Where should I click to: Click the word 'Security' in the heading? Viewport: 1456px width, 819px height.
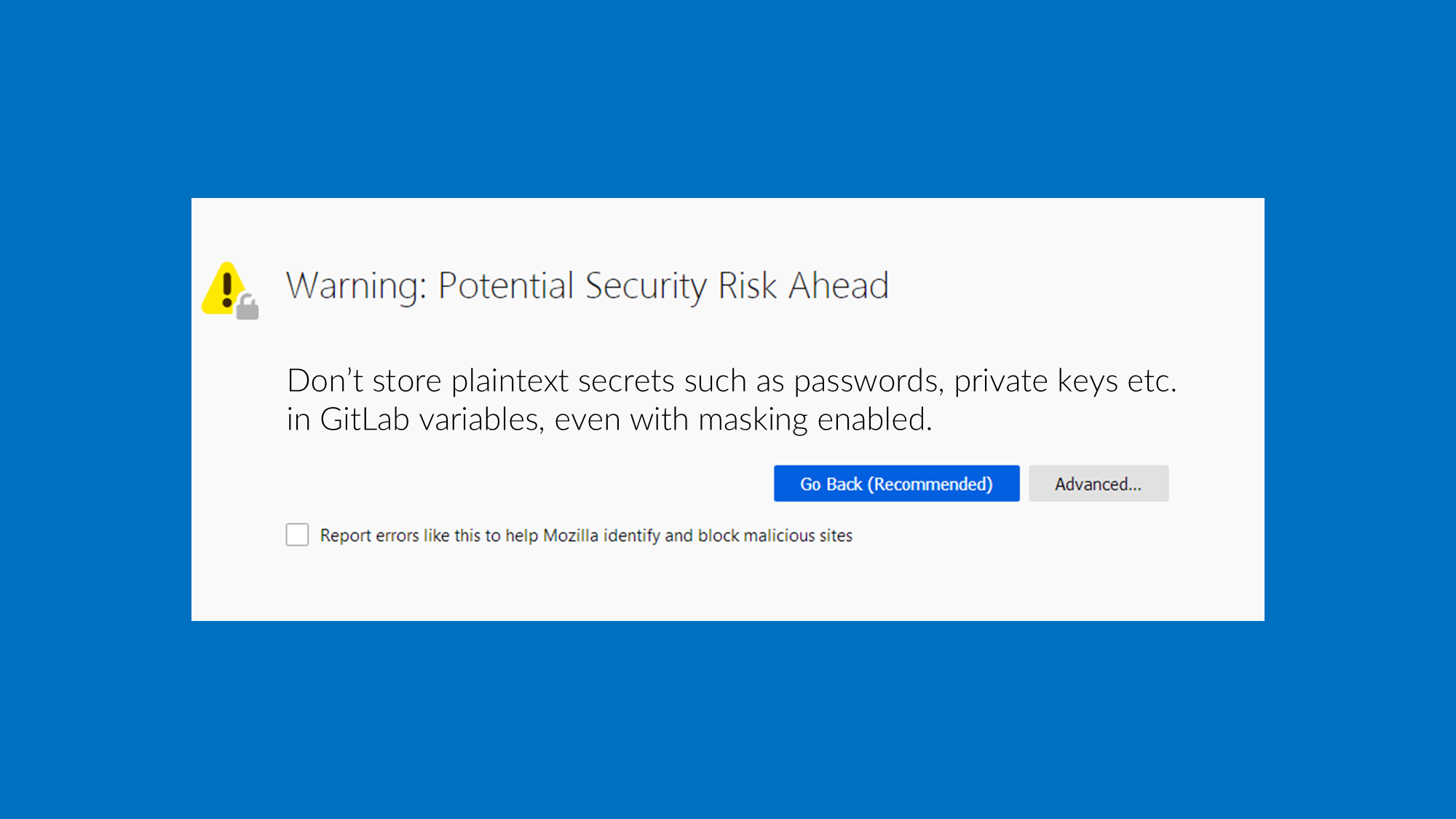(645, 285)
